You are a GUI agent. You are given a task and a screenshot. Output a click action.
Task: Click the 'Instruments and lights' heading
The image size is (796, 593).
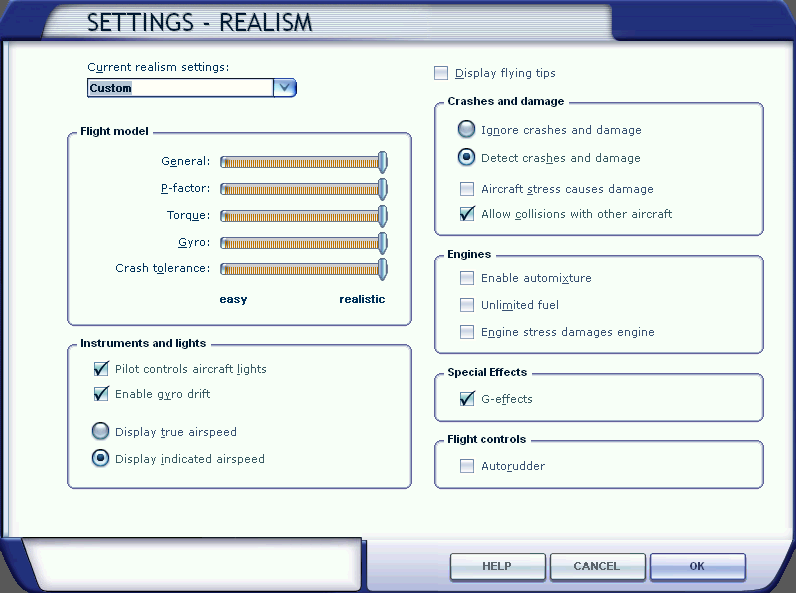(143, 343)
